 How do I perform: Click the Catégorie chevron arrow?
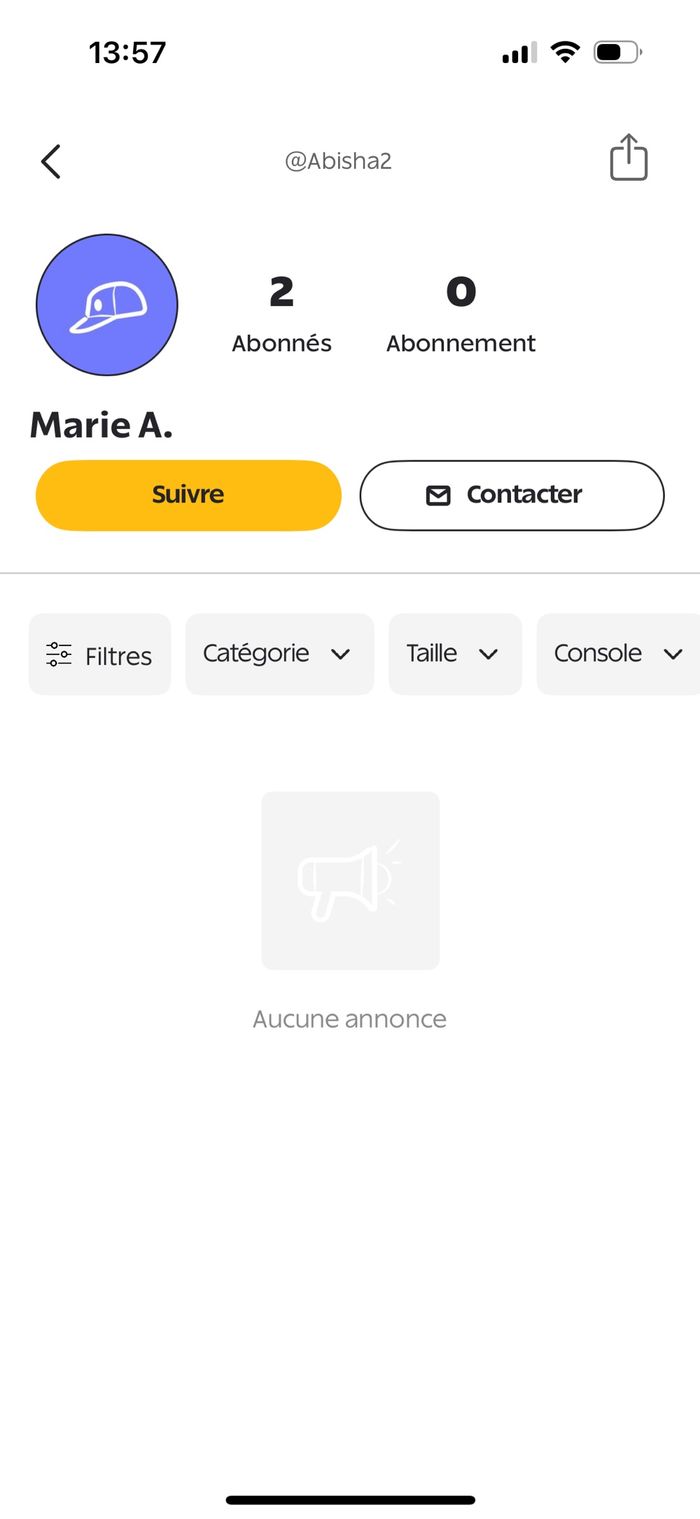[340, 655]
